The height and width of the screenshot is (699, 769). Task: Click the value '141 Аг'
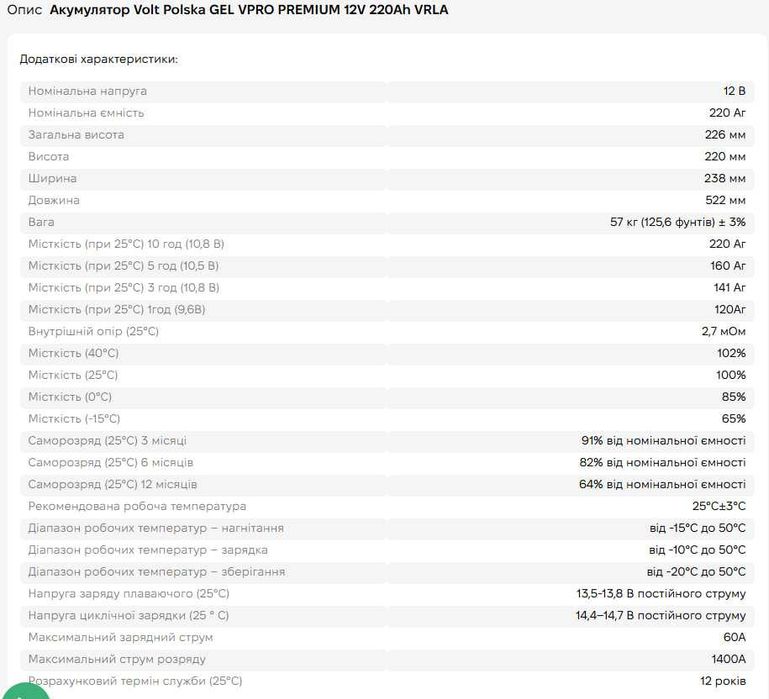tap(730, 288)
